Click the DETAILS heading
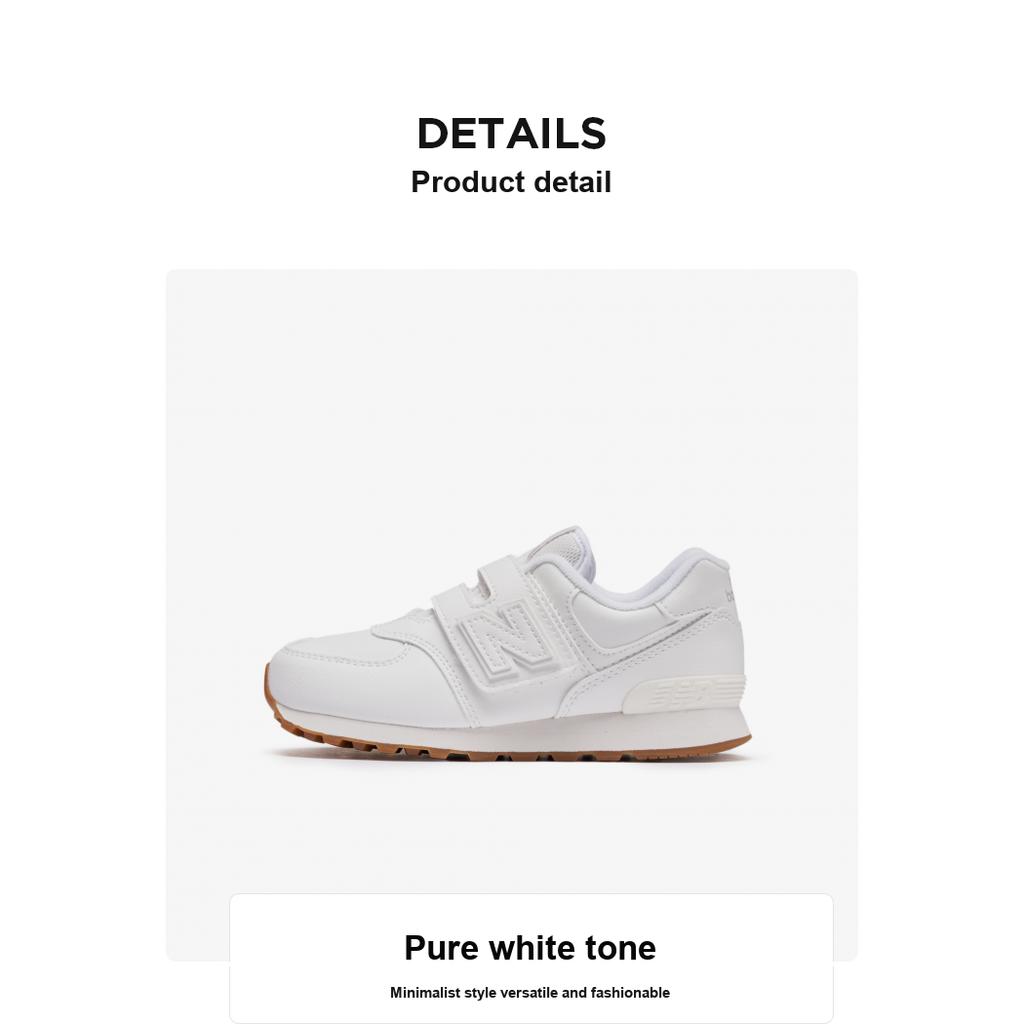The height and width of the screenshot is (1024, 1024). pyautogui.click(x=511, y=133)
